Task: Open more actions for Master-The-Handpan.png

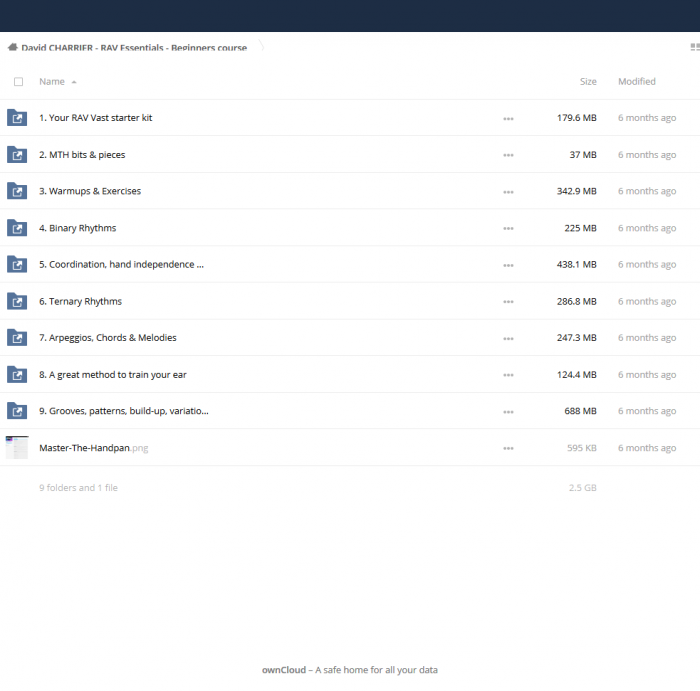Action: tap(508, 448)
